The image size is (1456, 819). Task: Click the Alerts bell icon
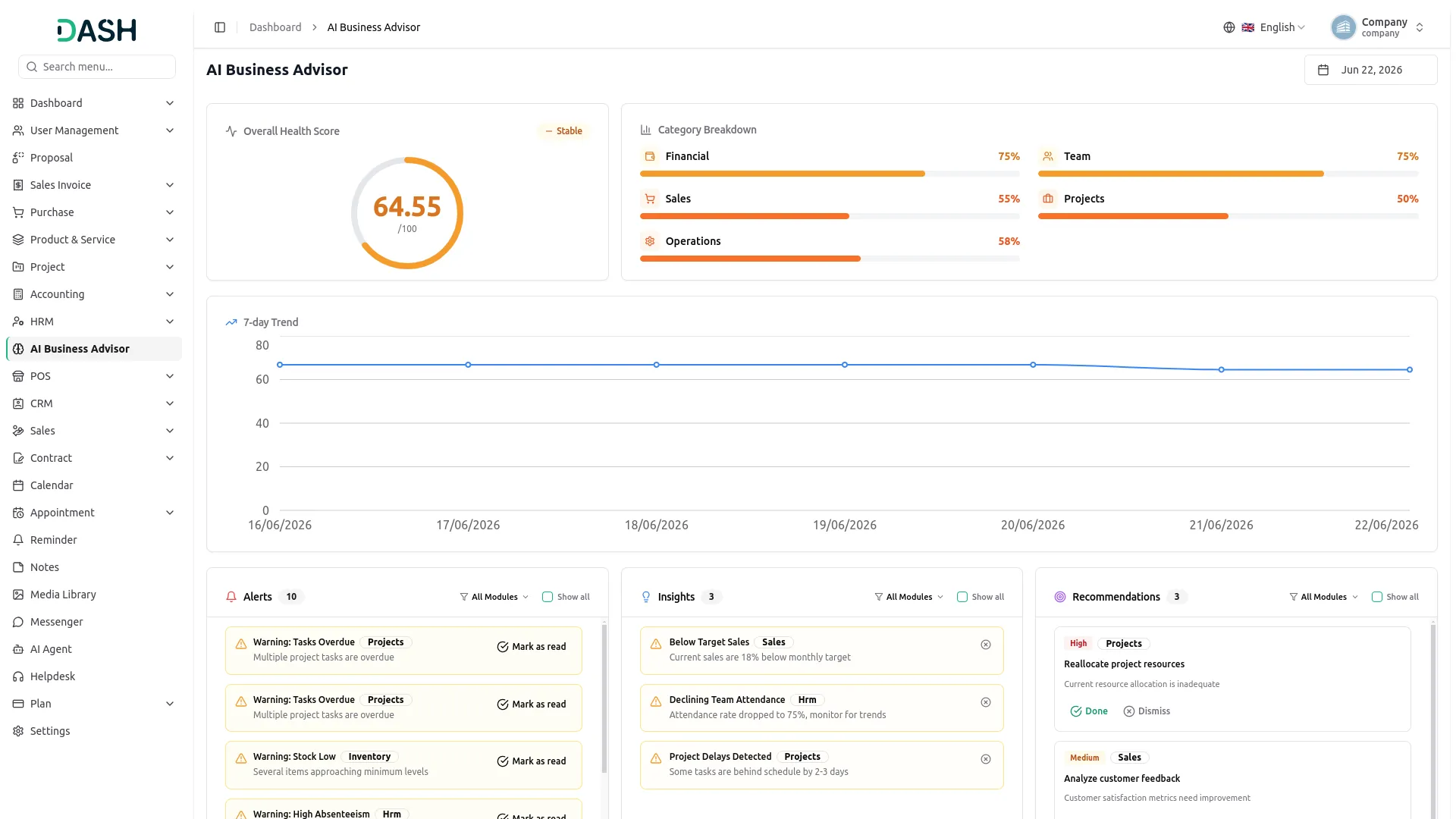pos(231,597)
